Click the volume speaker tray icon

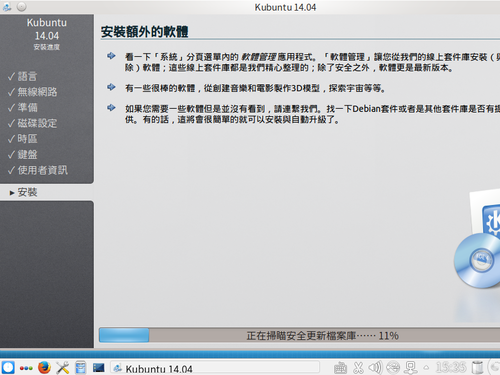pos(375,368)
